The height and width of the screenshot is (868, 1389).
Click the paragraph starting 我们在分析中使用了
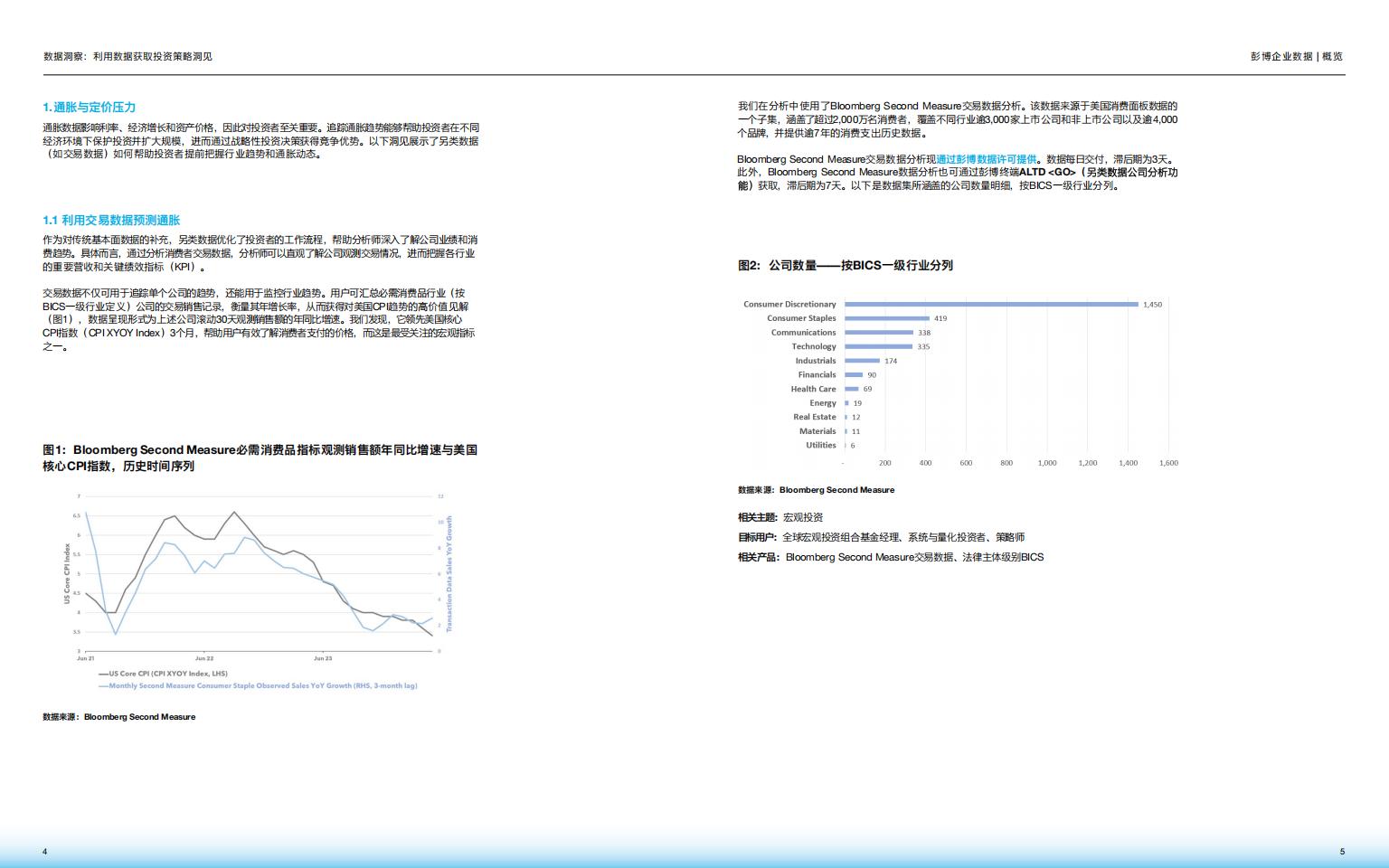tap(958, 119)
